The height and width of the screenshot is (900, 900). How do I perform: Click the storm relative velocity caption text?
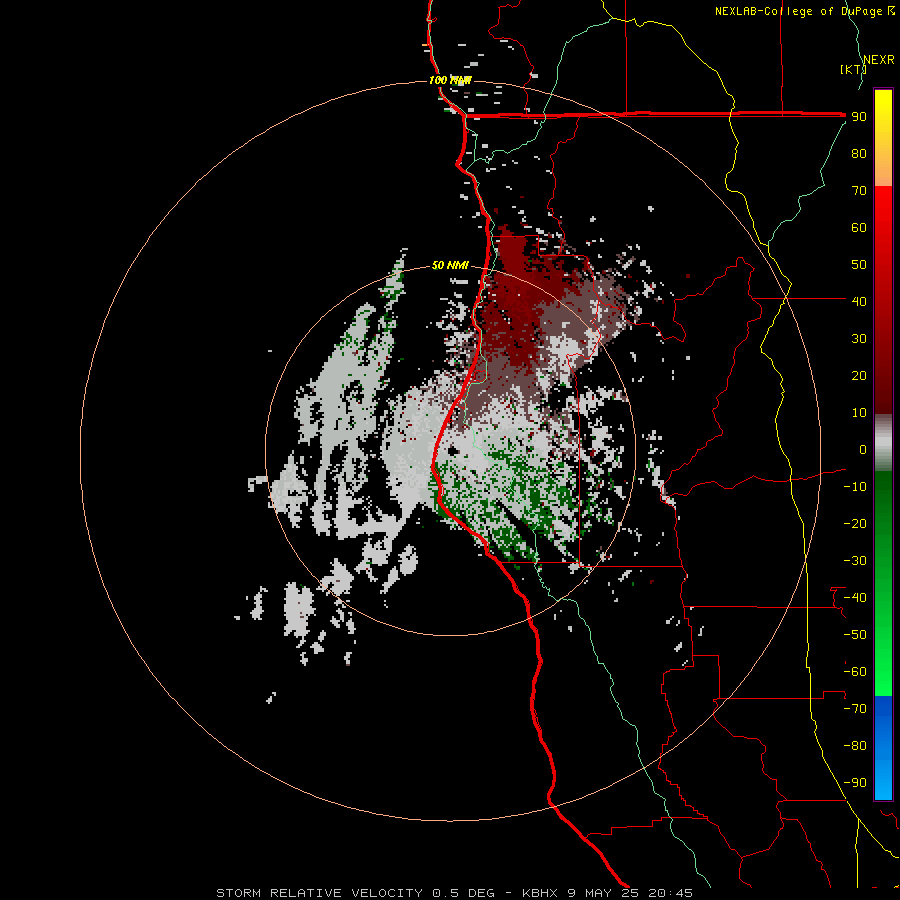point(454,893)
